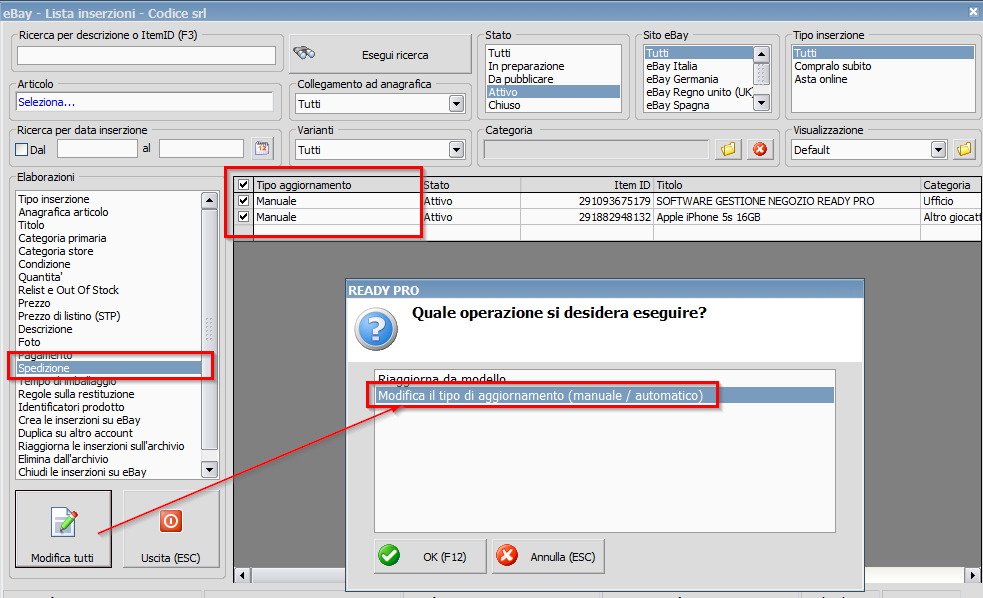Select Relist e Out Of Stock entry
Viewport: 983px width, 598px height.
point(109,290)
